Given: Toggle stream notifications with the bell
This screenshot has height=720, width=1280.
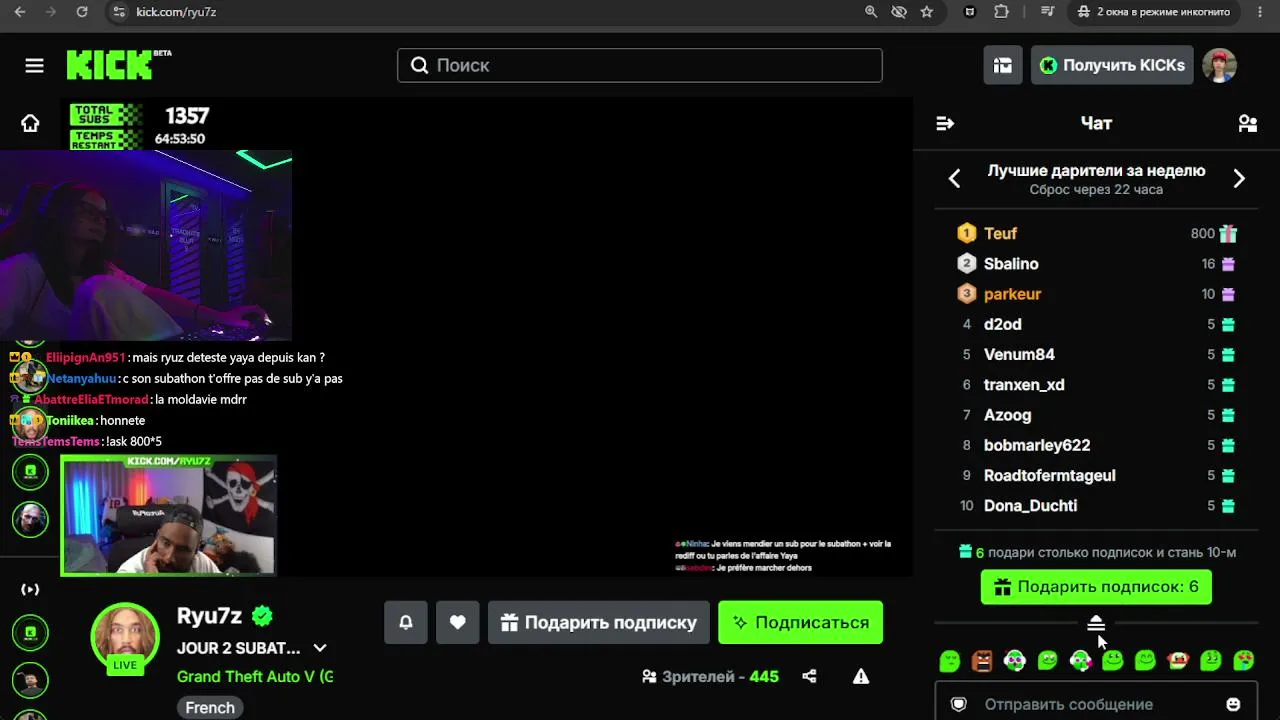Looking at the screenshot, I should point(406,622).
